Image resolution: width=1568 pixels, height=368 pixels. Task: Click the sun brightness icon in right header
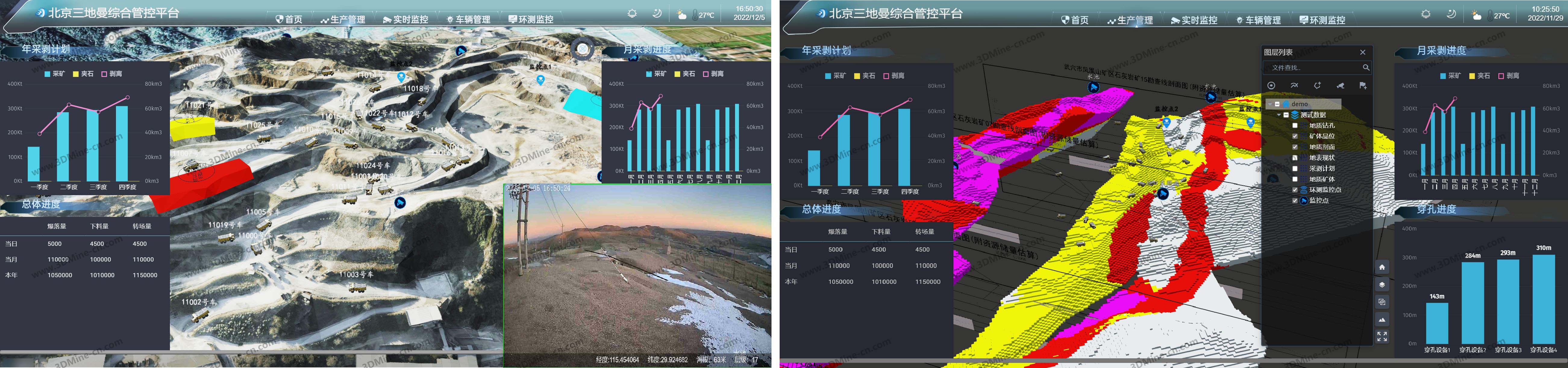(x=1426, y=14)
